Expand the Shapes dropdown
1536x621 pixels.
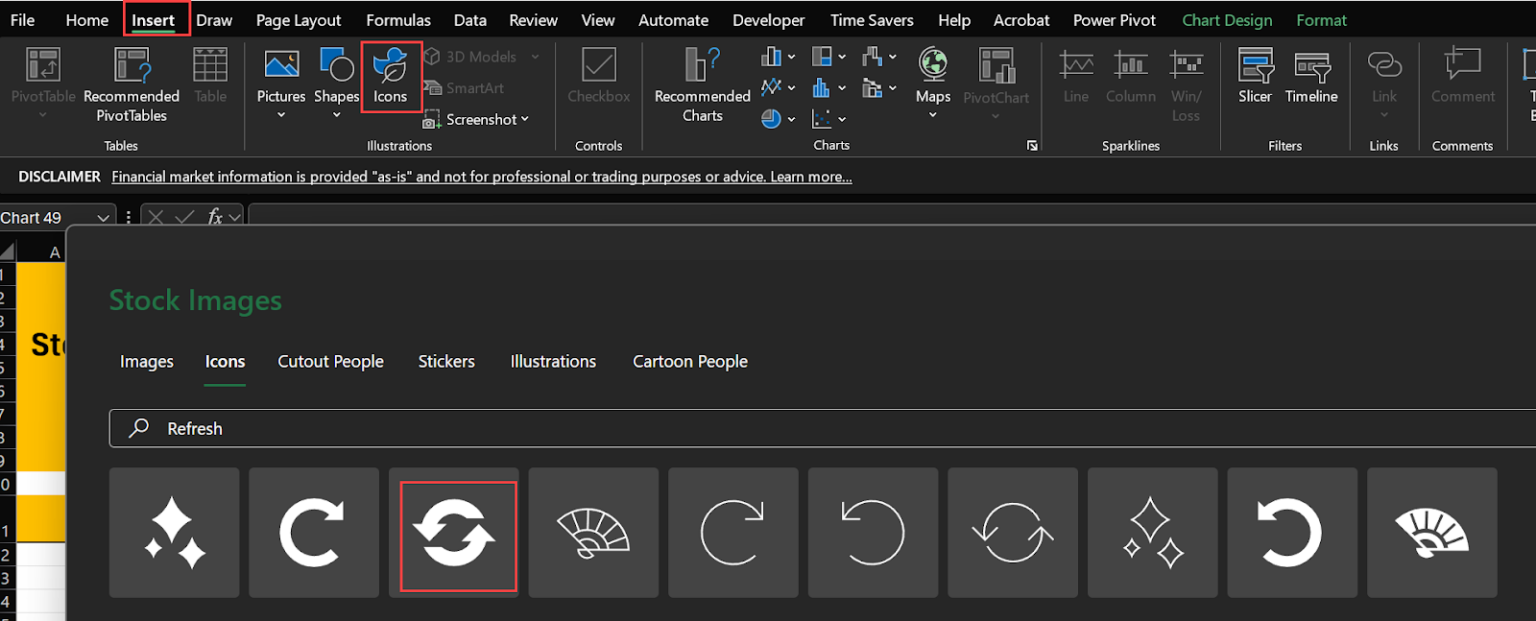pos(336,115)
